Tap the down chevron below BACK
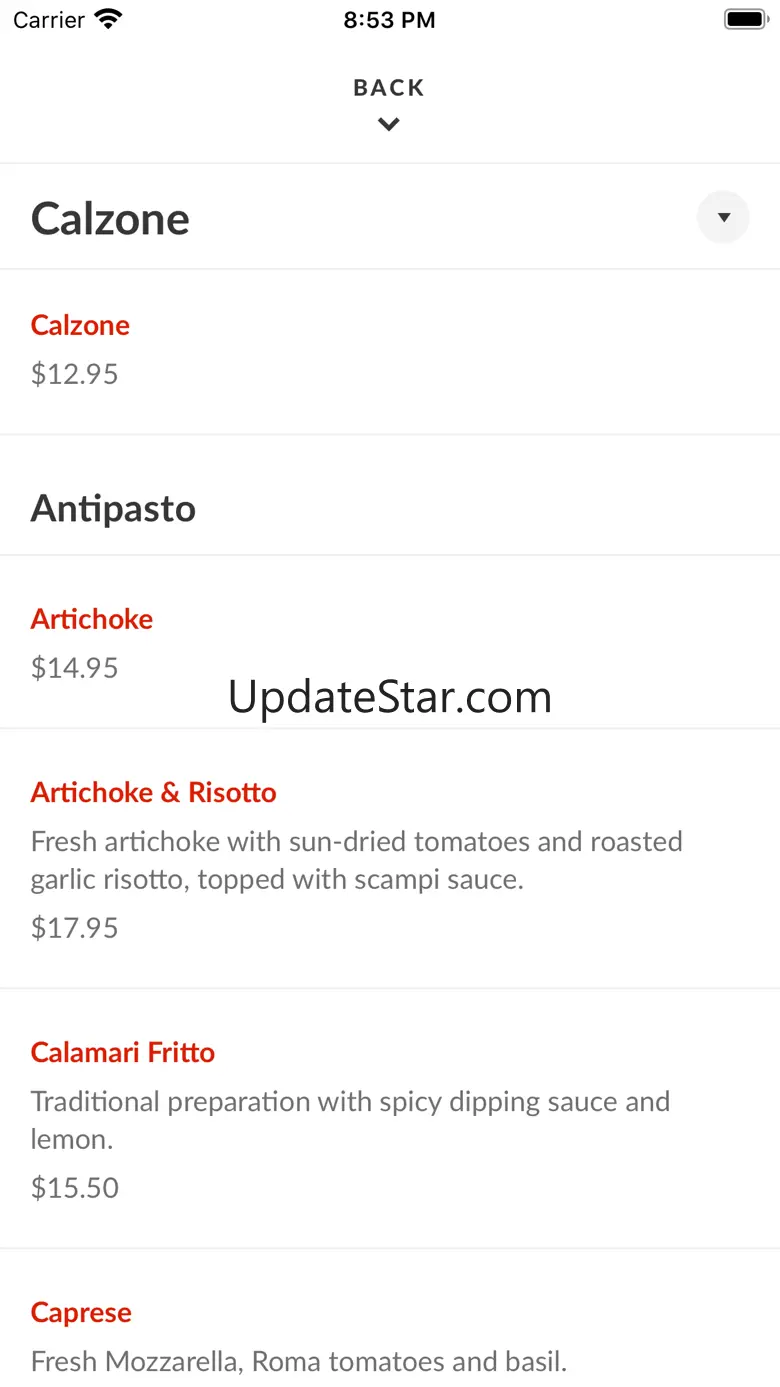This screenshot has height=1387, width=780. [389, 125]
